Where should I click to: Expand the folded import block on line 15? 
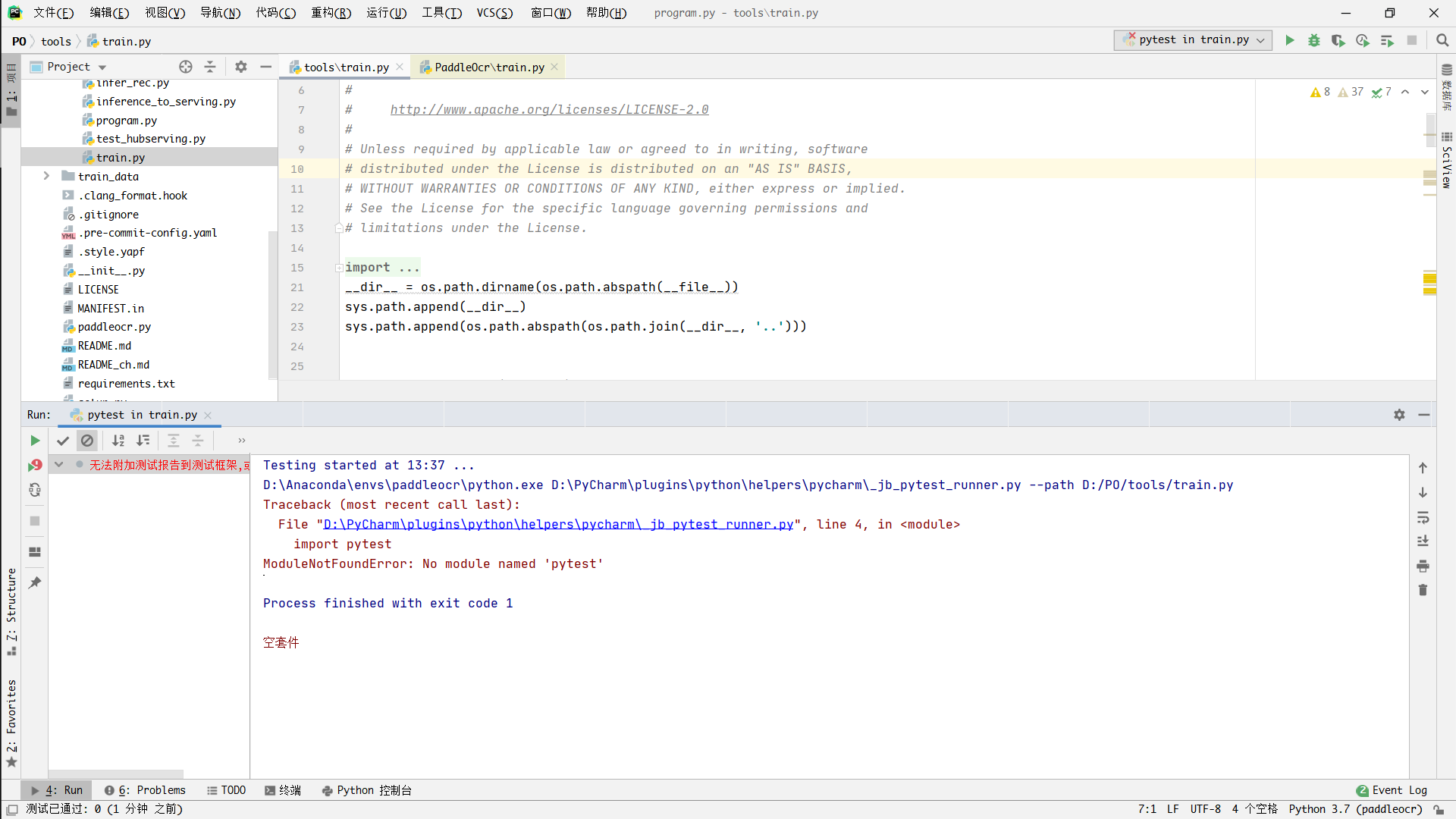(x=339, y=268)
